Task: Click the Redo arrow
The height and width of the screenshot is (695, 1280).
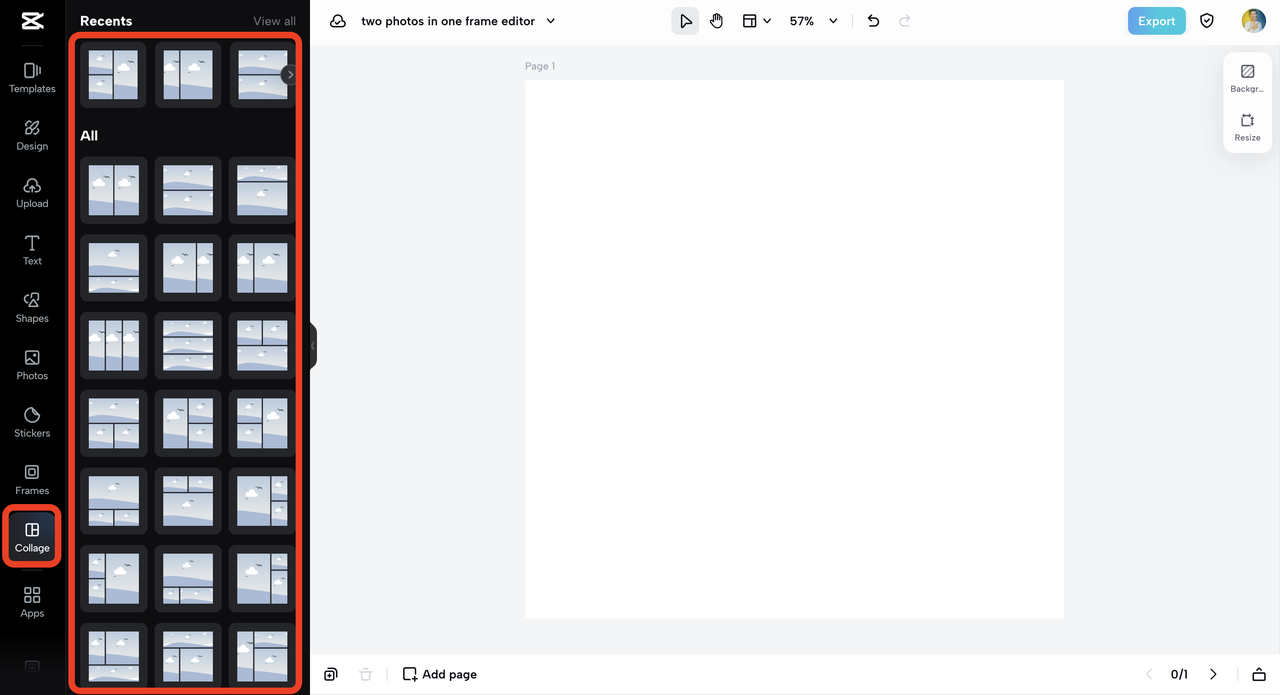Action: tap(905, 21)
